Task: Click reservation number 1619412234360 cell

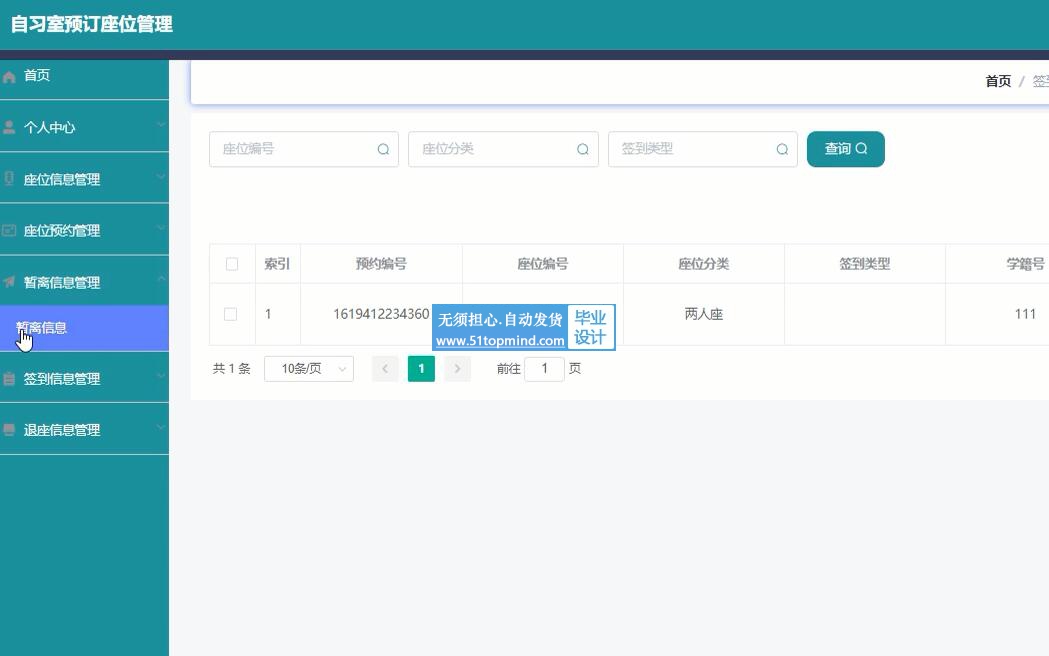Action: coord(381,314)
